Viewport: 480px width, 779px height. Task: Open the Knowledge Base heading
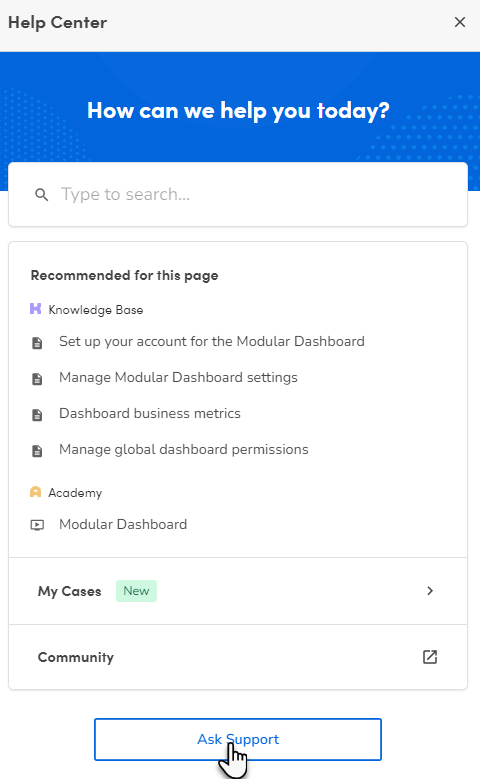click(x=96, y=310)
